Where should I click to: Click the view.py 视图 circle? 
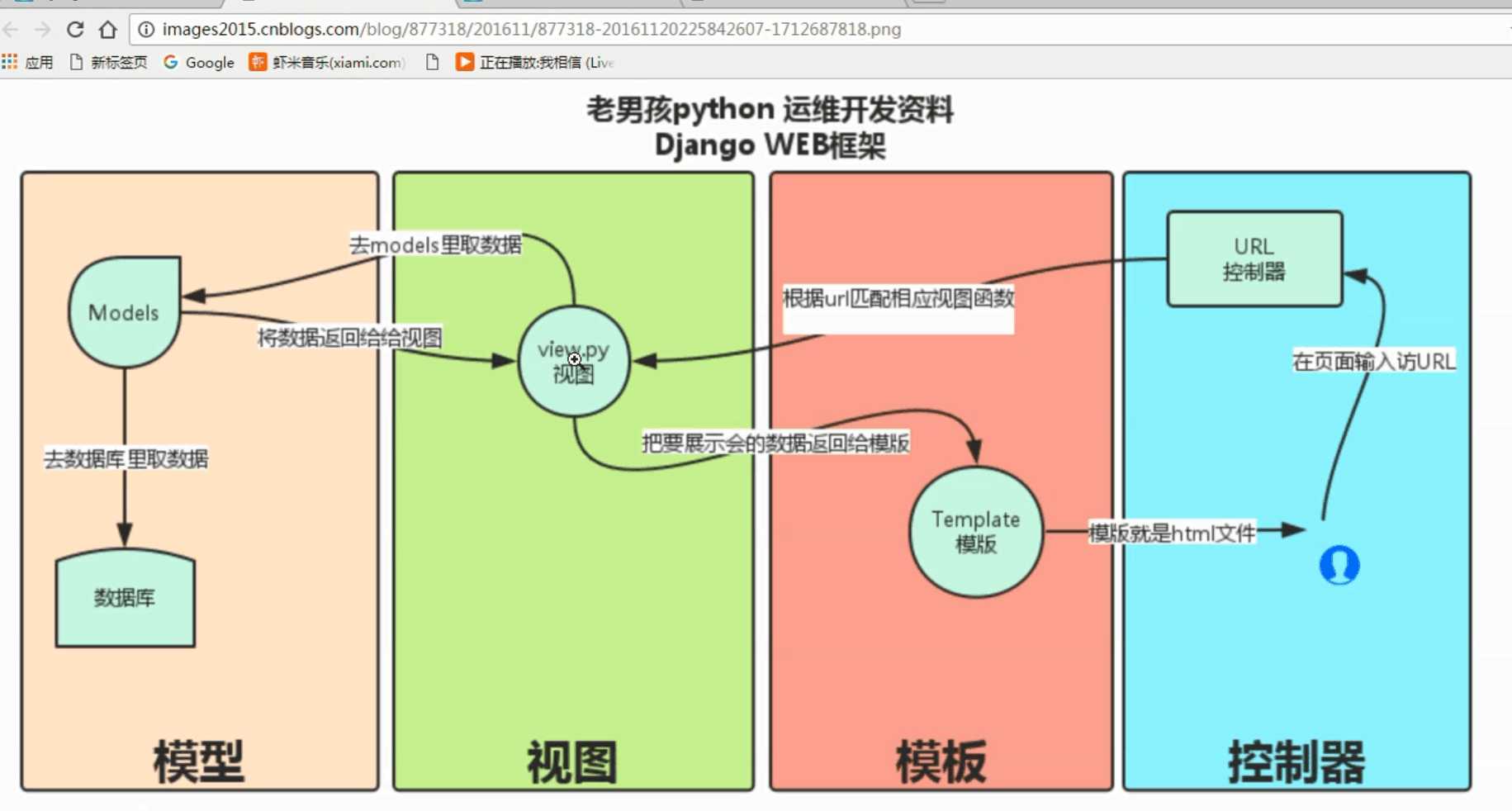pyautogui.click(x=574, y=361)
